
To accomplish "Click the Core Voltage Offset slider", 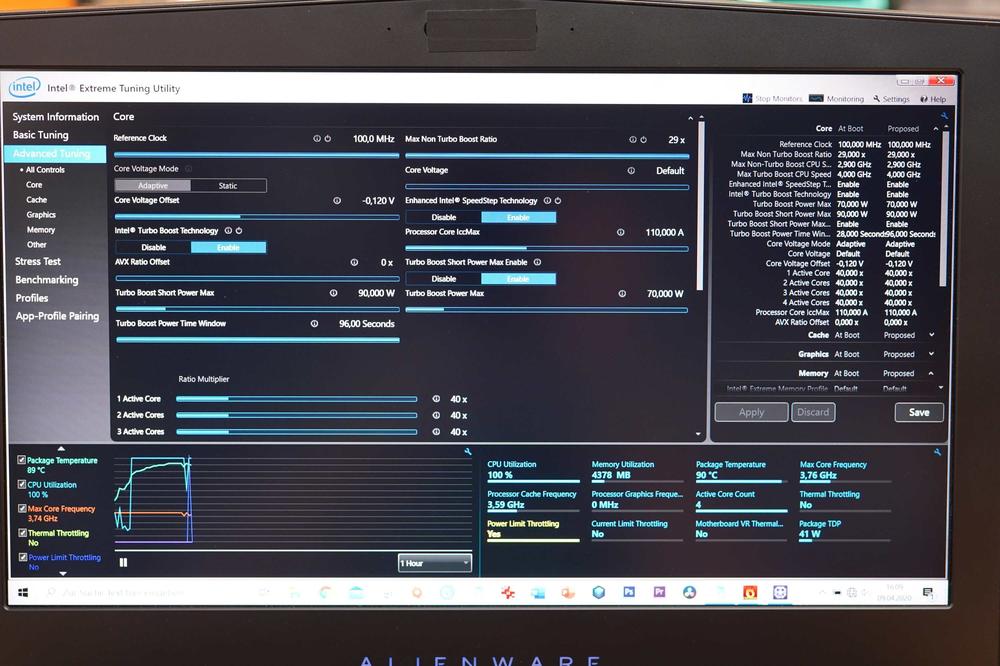I will [257, 216].
